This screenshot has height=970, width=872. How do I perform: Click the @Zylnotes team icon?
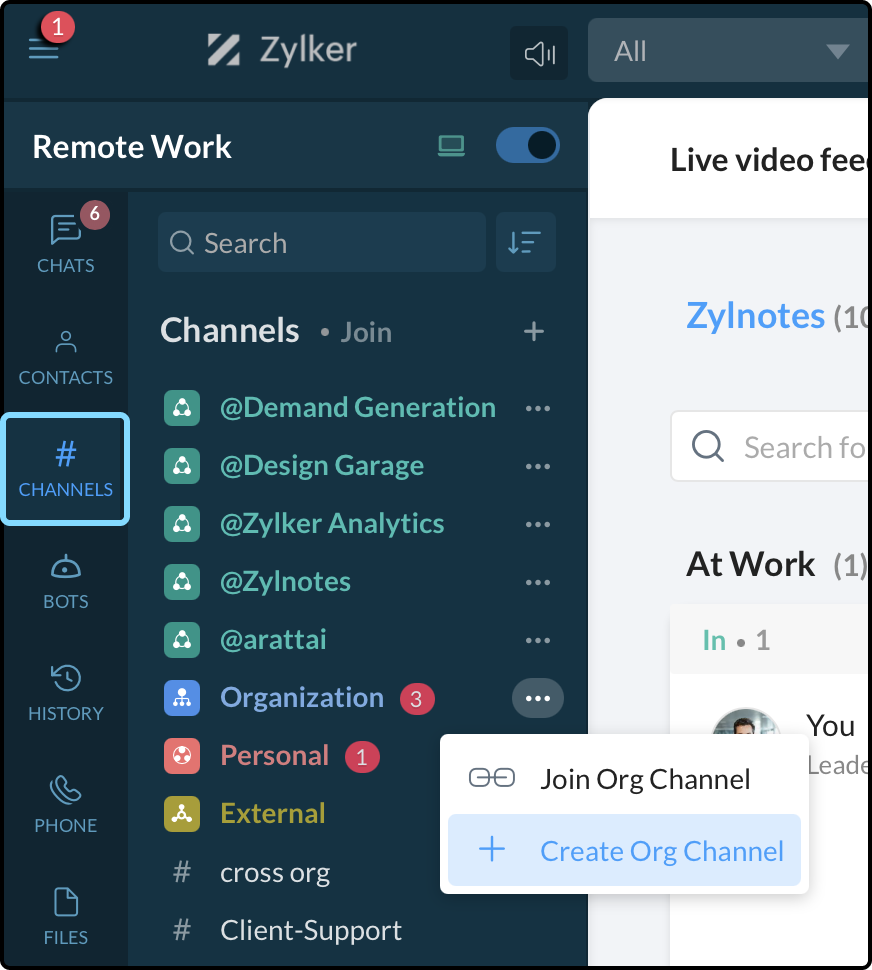click(182, 582)
